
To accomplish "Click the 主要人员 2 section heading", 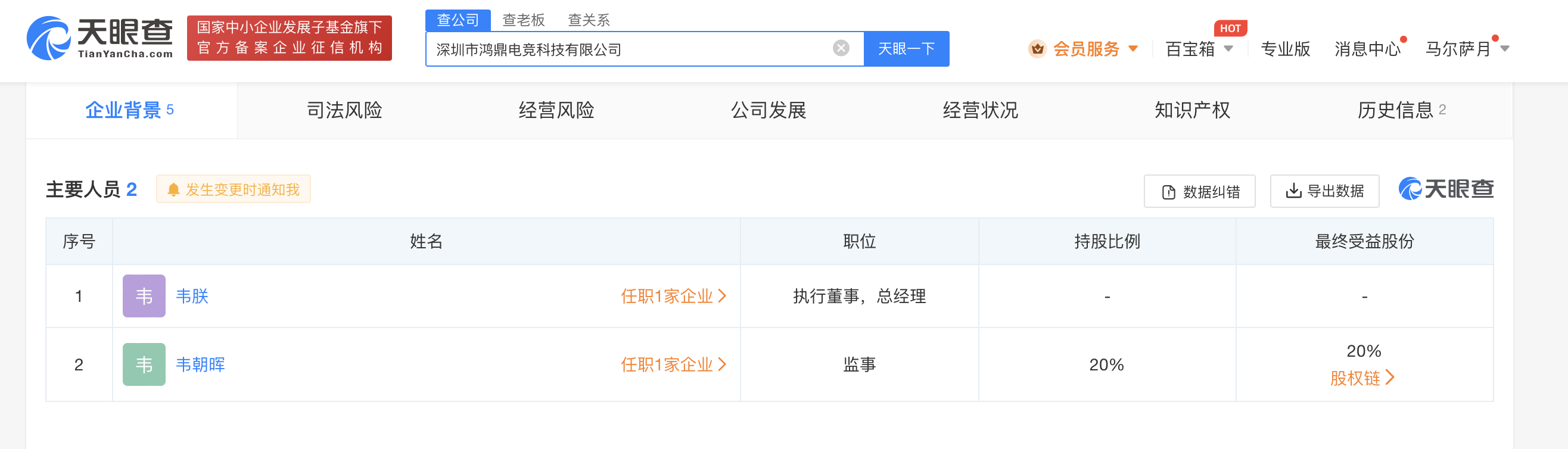I will coord(91,189).
